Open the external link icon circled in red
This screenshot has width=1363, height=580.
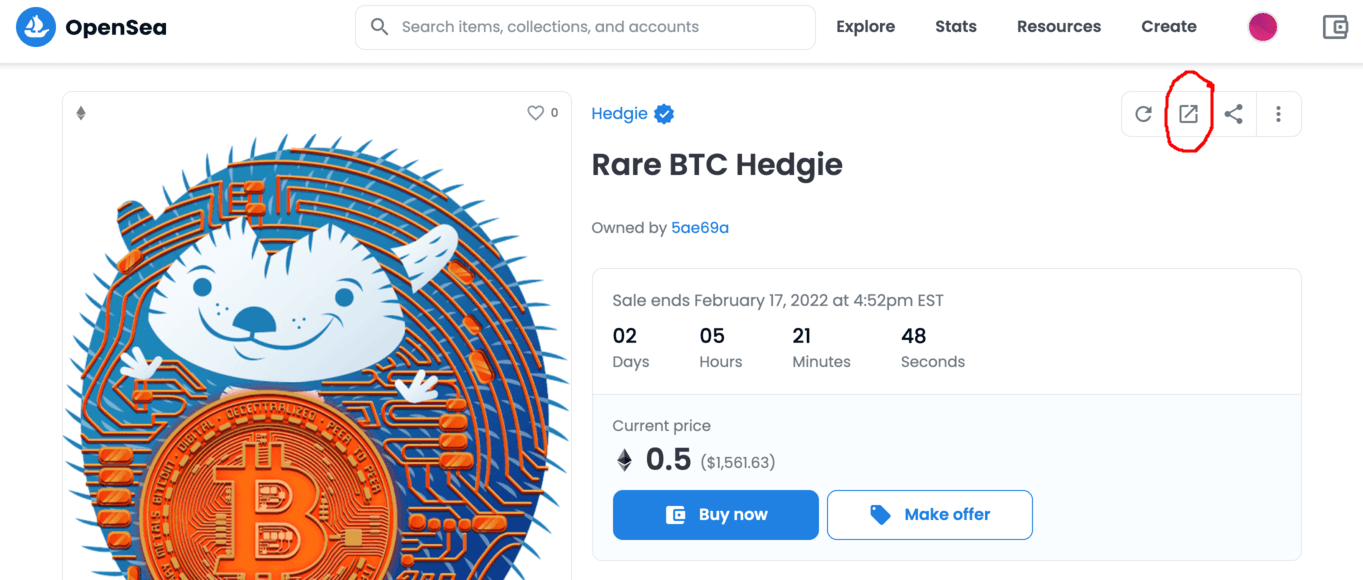click(1188, 114)
